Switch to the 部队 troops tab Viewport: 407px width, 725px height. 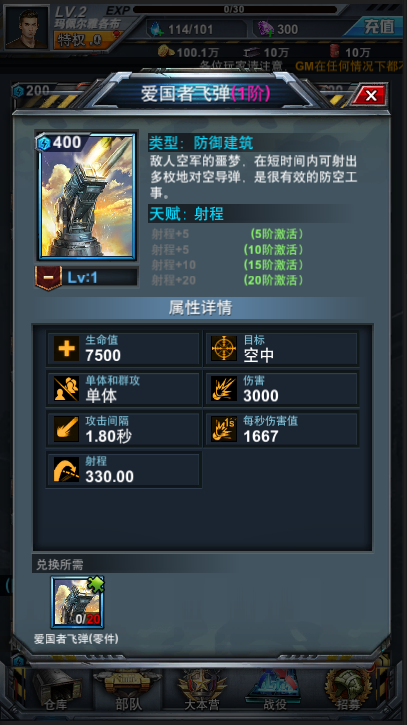[x=128, y=692]
